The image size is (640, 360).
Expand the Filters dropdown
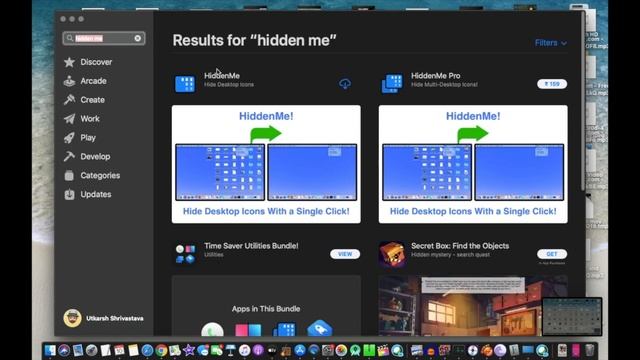pos(551,43)
